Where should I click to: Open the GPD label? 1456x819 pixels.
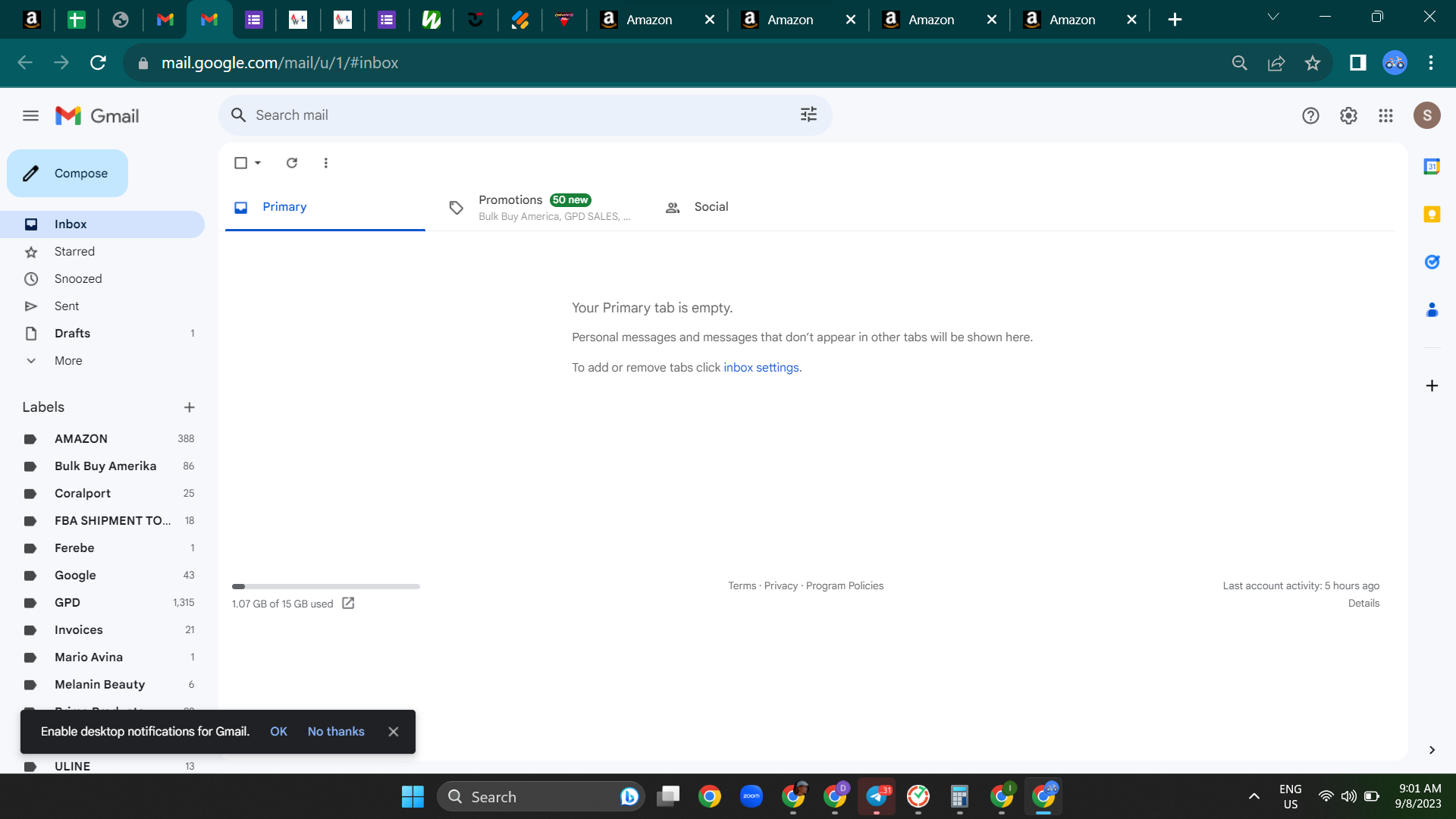(102, 603)
